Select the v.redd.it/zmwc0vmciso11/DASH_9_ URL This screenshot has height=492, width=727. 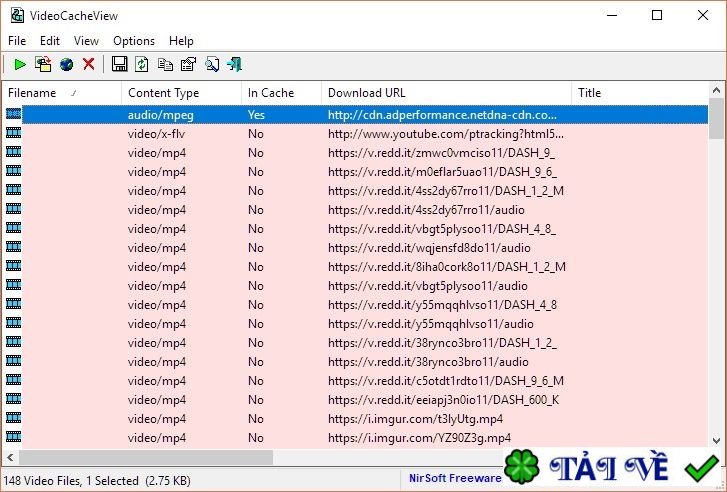(441, 153)
